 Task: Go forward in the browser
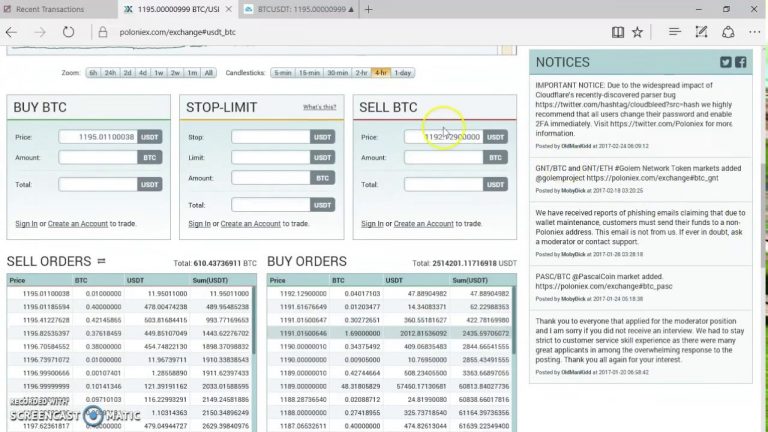click(x=40, y=32)
